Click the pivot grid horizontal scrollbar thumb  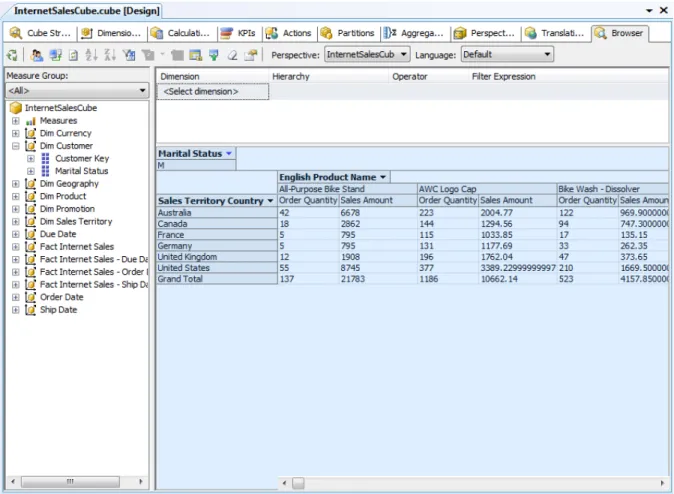[298, 483]
